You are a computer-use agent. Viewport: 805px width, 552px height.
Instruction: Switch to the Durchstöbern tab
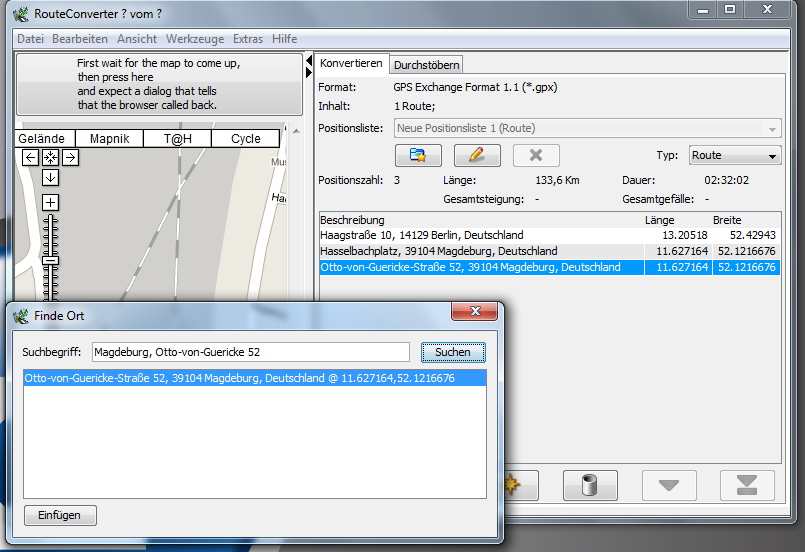tap(426, 65)
